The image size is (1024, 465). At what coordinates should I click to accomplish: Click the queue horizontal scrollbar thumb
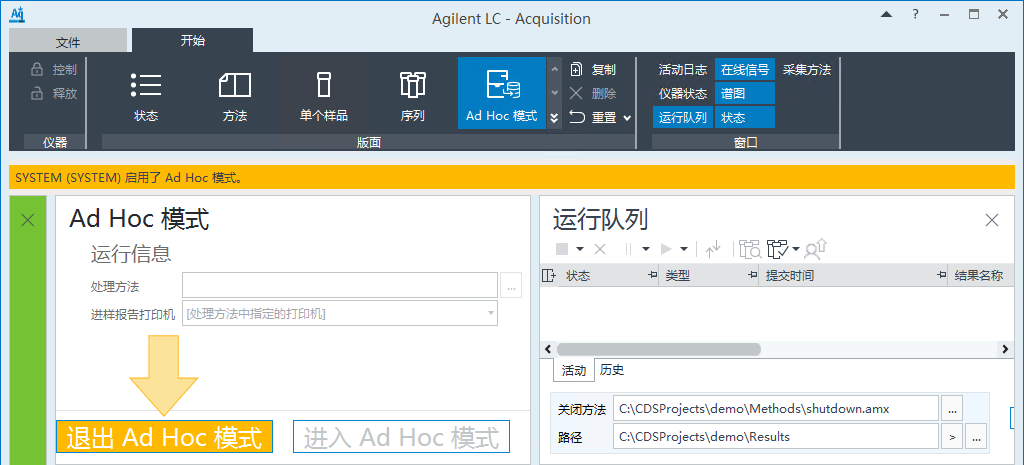tap(658, 349)
